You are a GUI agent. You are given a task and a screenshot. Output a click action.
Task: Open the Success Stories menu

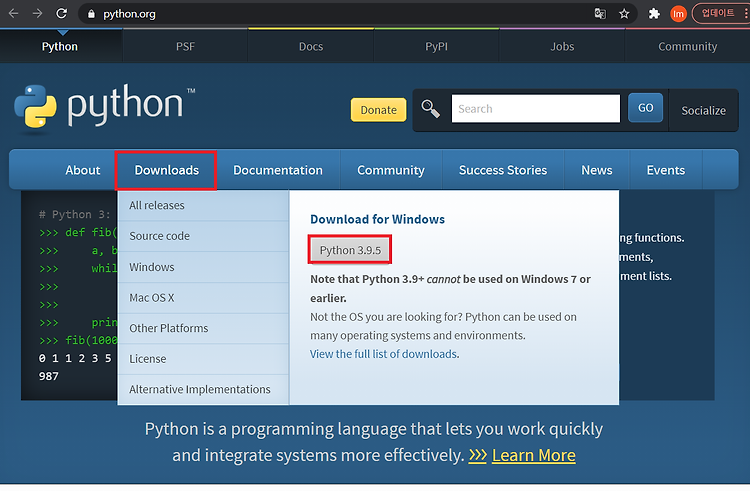[503, 170]
